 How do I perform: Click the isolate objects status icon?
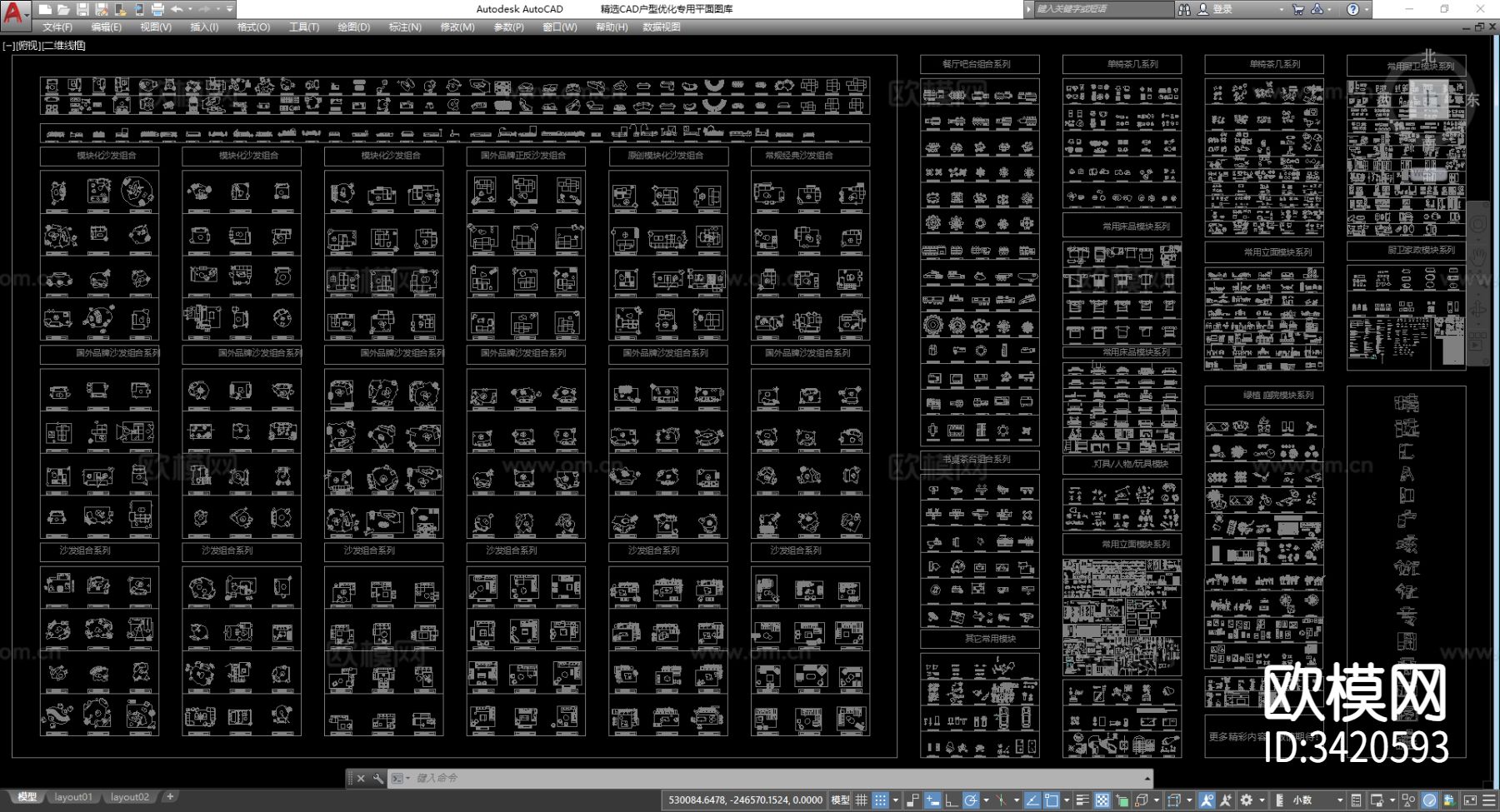click(1409, 800)
